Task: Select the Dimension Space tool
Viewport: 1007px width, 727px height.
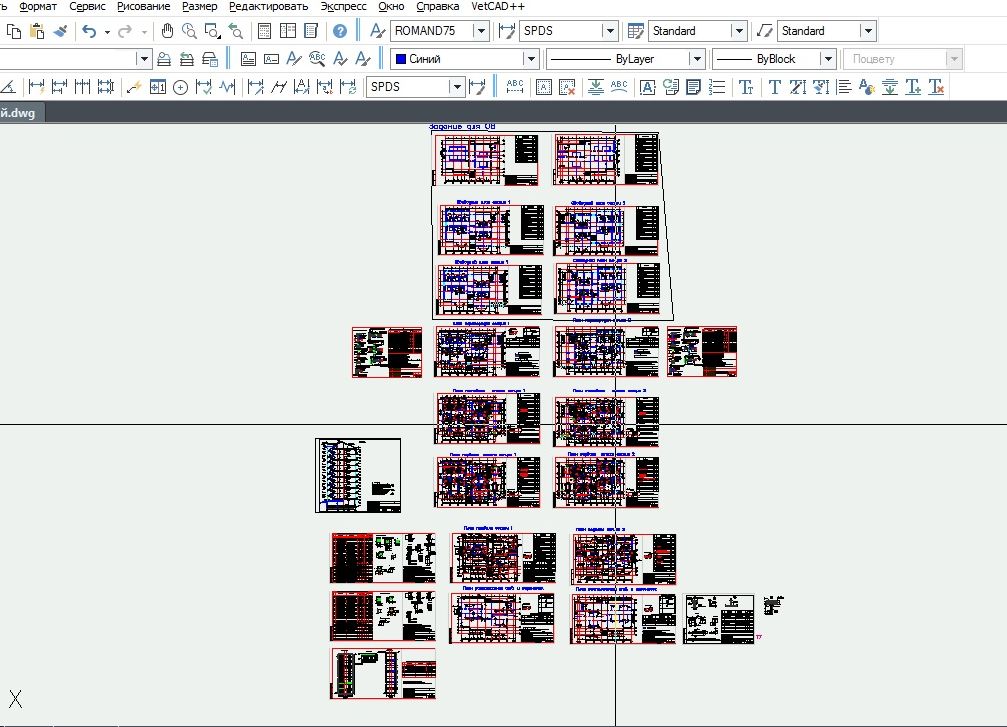Action: pyautogui.click(x=105, y=87)
